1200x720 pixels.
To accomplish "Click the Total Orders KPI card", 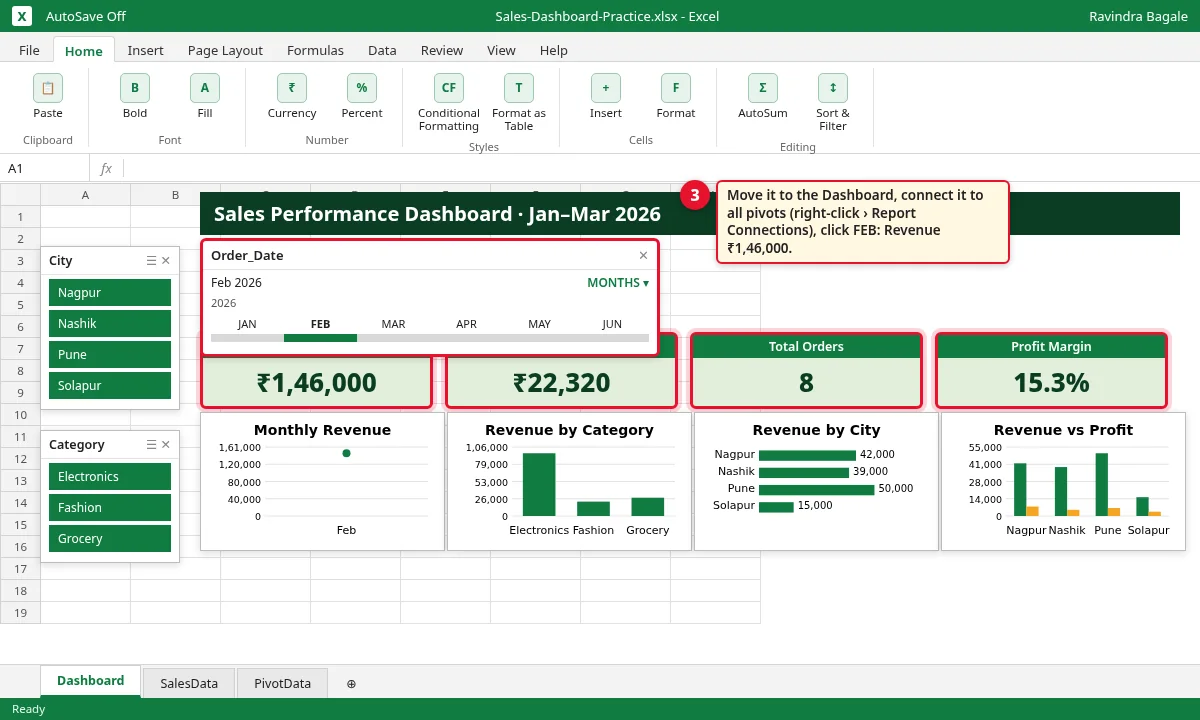I will pyautogui.click(x=806, y=370).
